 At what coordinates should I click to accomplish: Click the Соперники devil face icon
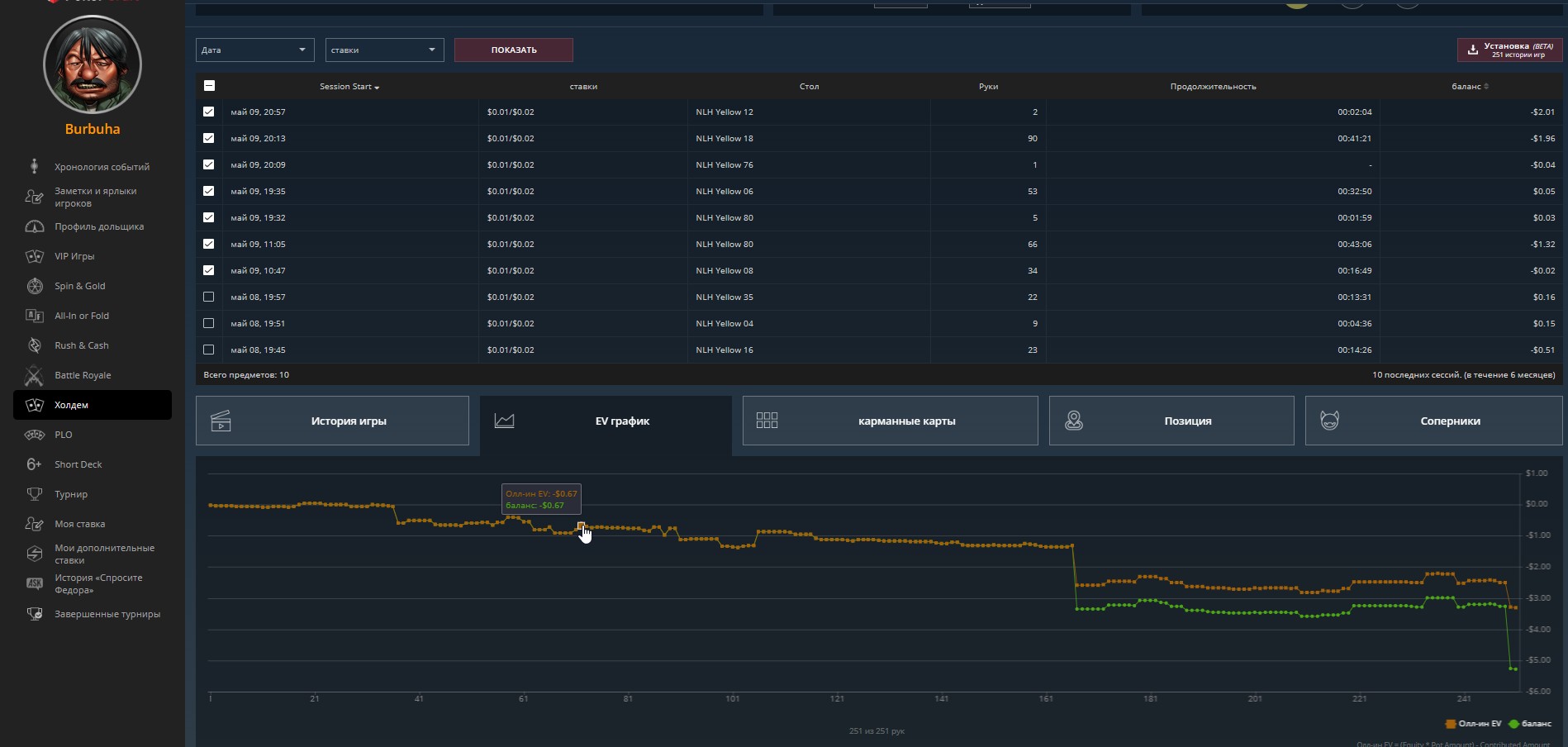1329,421
